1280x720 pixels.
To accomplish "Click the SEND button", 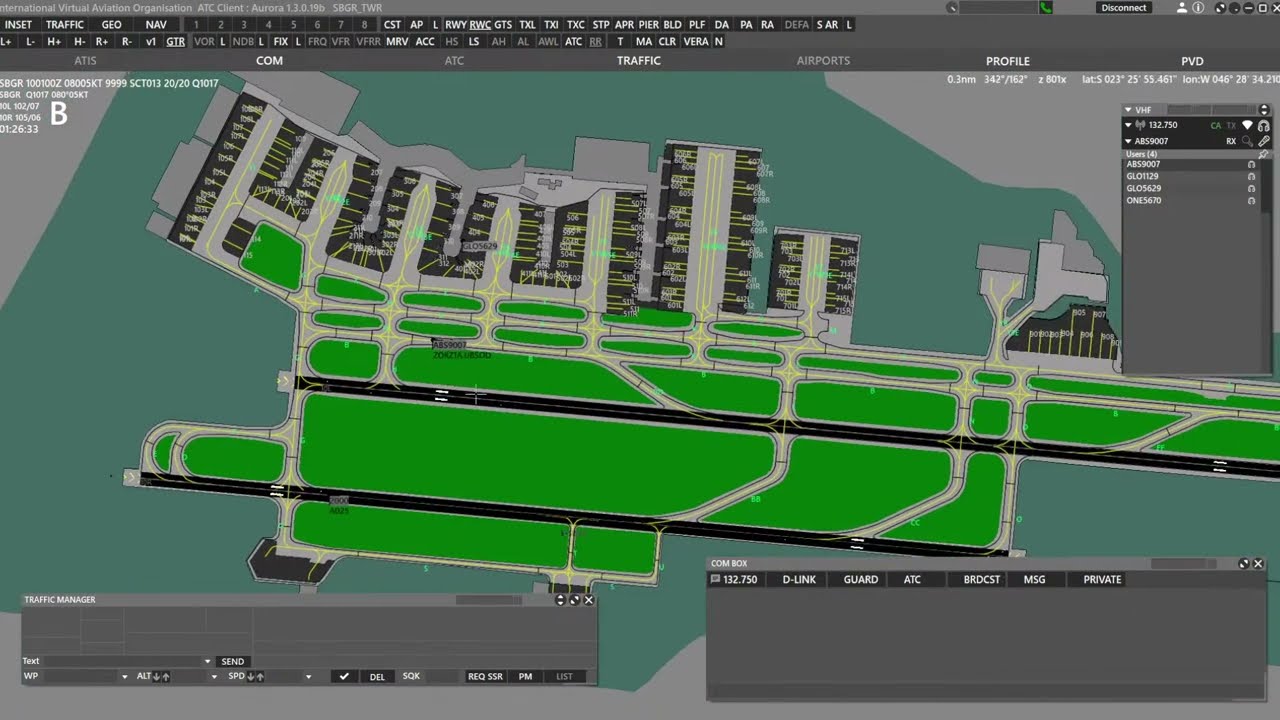I will tap(233, 661).
